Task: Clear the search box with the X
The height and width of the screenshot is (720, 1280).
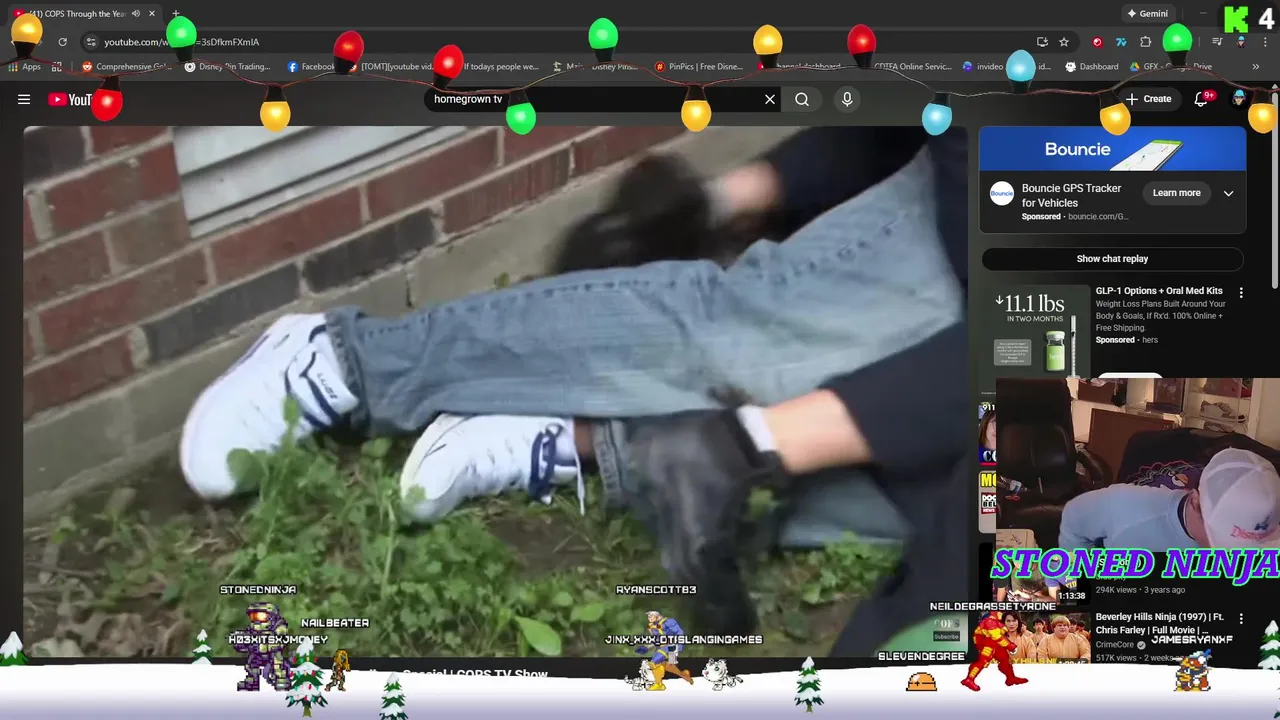Action: tap(770, 99)
